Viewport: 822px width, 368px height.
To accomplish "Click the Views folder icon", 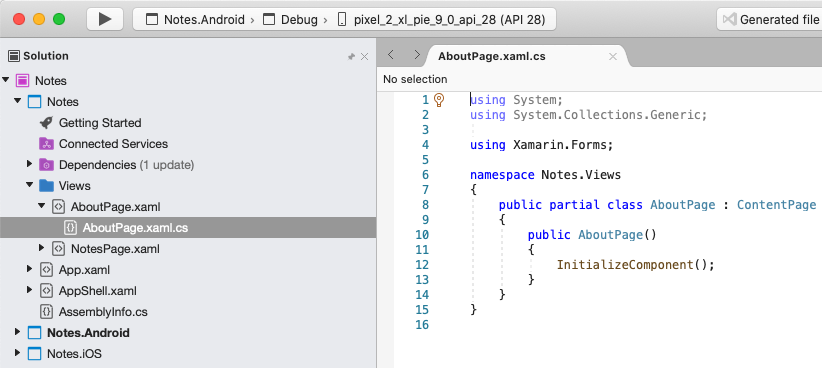I will pyautogui.click(x=46, y=186).
